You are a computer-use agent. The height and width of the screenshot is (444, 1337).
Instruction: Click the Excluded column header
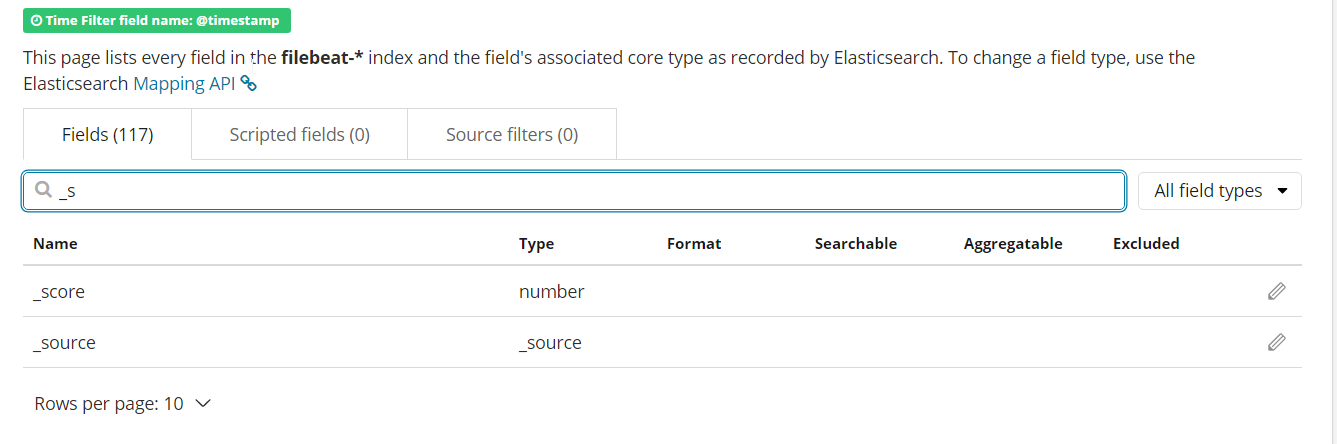[x=1145, y=243]
